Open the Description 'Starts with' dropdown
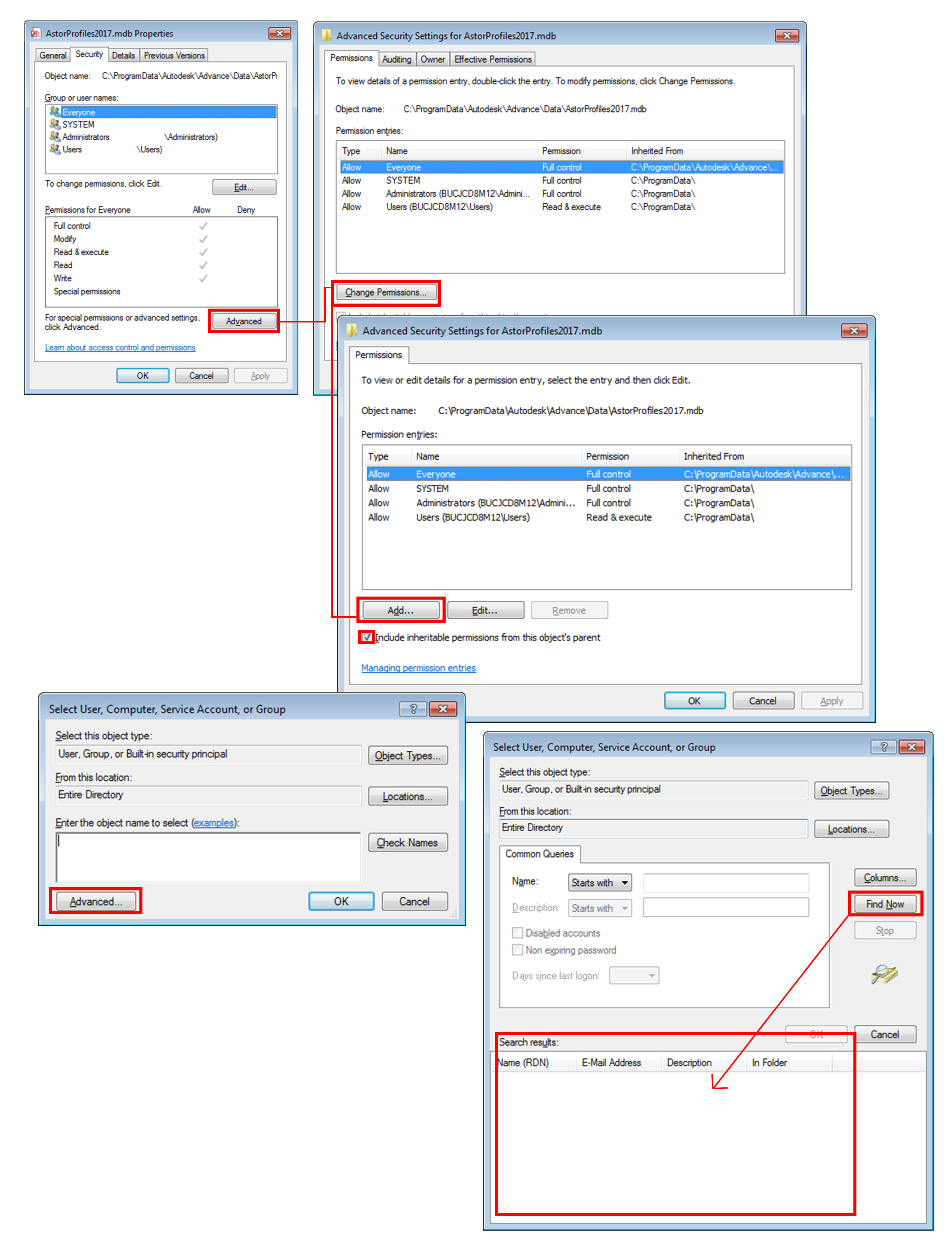Screen dimensions: 952x1243 600,908
